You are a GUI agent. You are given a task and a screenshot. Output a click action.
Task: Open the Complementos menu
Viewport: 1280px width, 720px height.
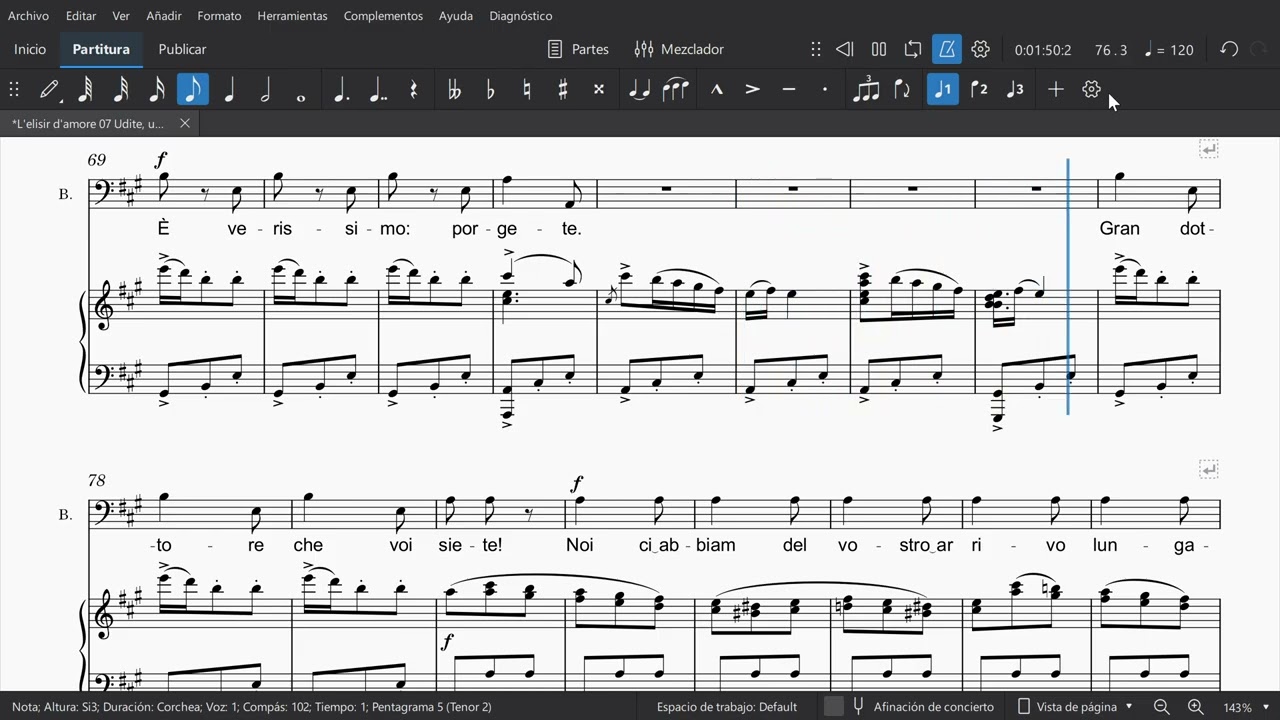click(x=383, y=16)
